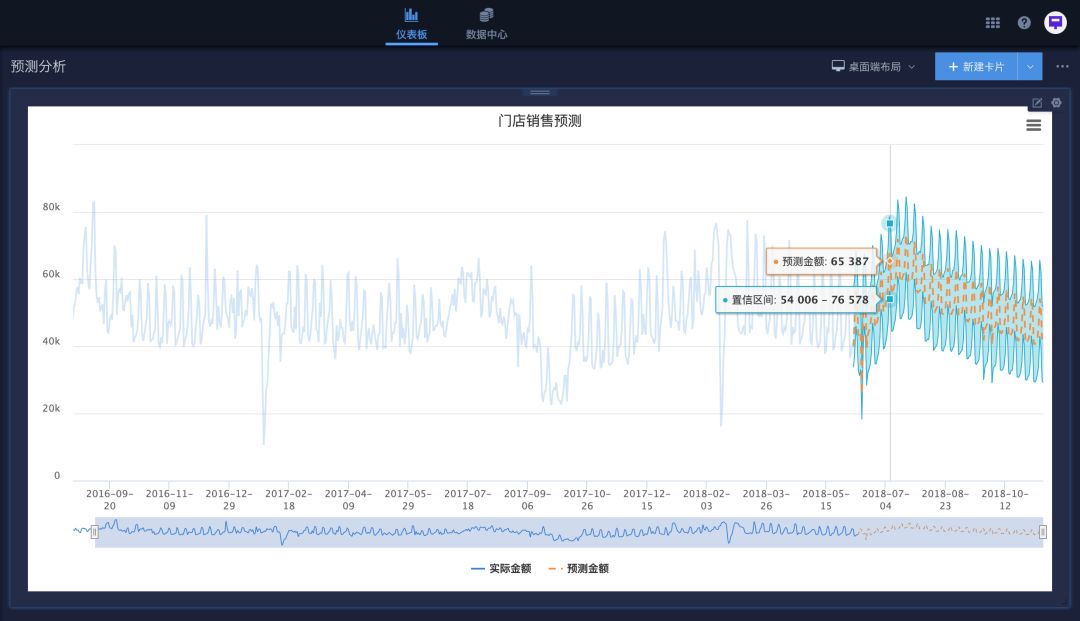This screenshot has width=1080, height=621.
Task: Expand the arrow next to 新建卡片
Action: [1030, 67]
